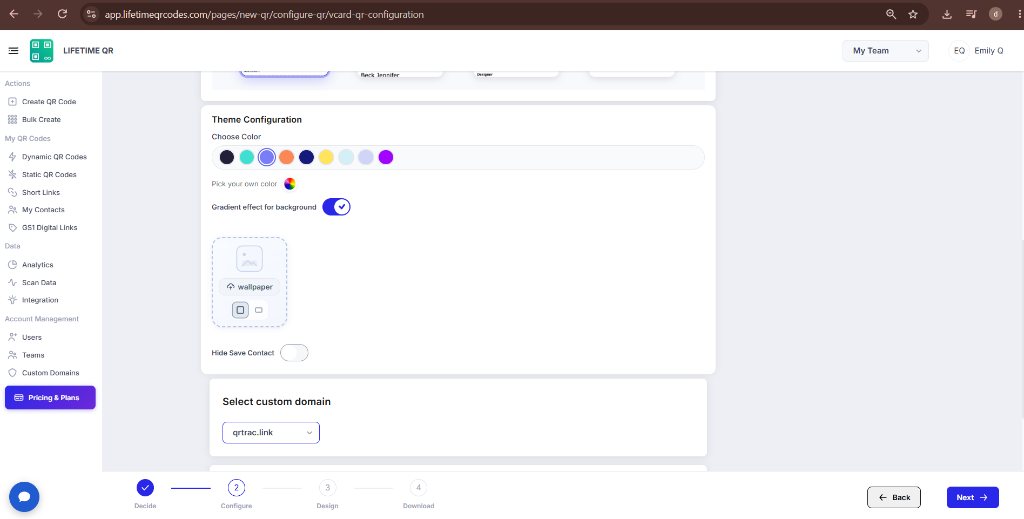Viewport: 1024px width, 519px height.
Task: Click the Create QR Code plus icon
Action: [x=12, y=102]
